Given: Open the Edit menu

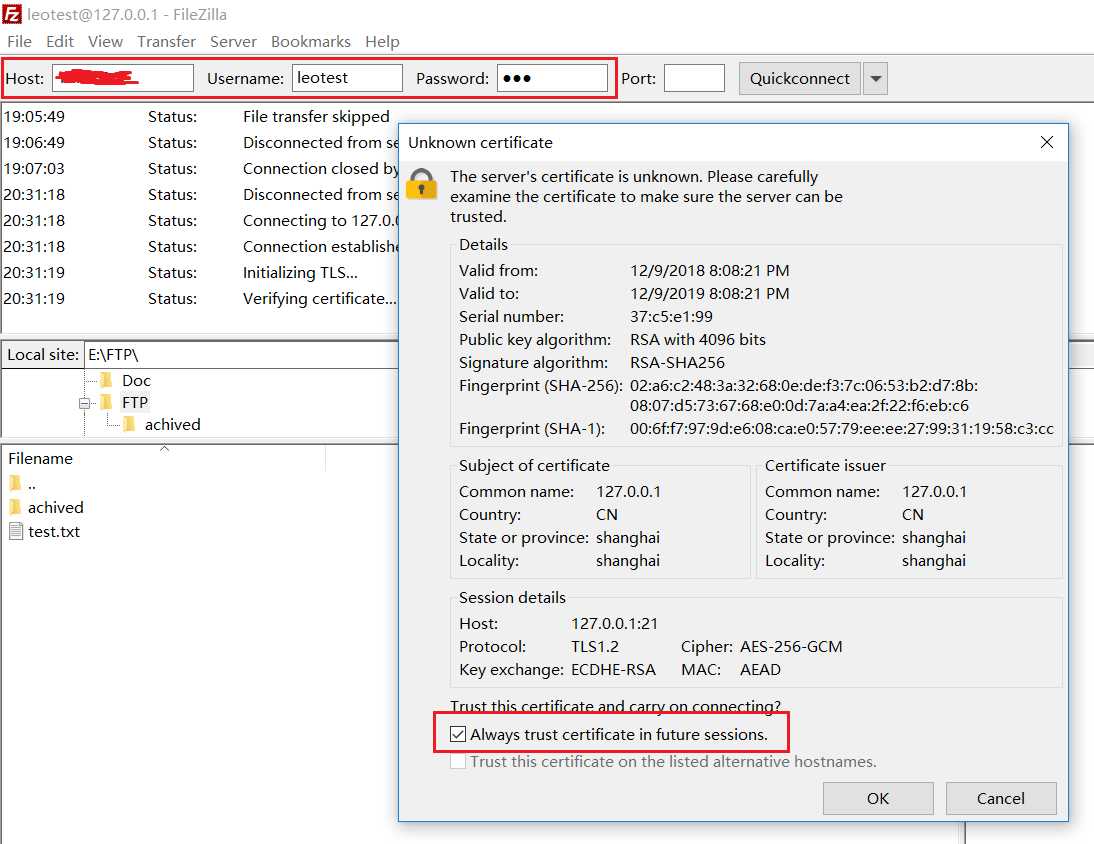Looking at the screenshot, I should [x=60, y=42].
